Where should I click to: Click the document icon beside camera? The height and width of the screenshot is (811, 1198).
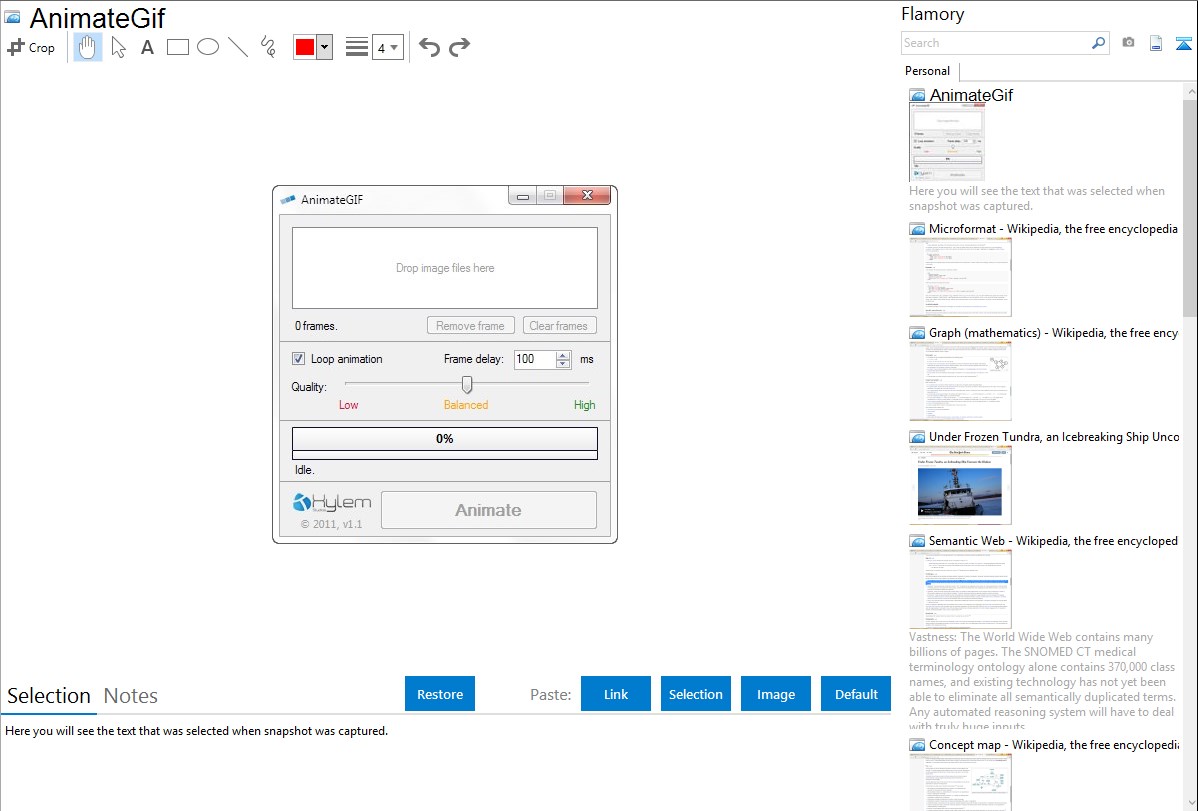click(1156, 43)
